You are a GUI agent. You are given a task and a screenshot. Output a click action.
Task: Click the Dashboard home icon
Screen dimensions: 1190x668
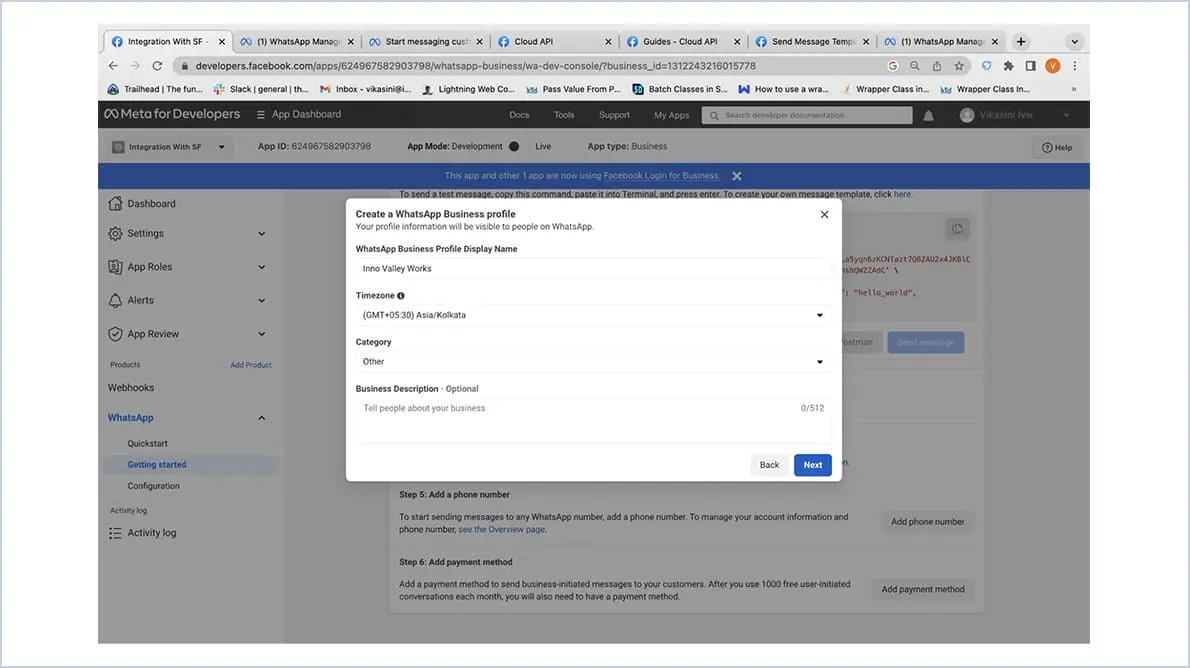[115, 203]
